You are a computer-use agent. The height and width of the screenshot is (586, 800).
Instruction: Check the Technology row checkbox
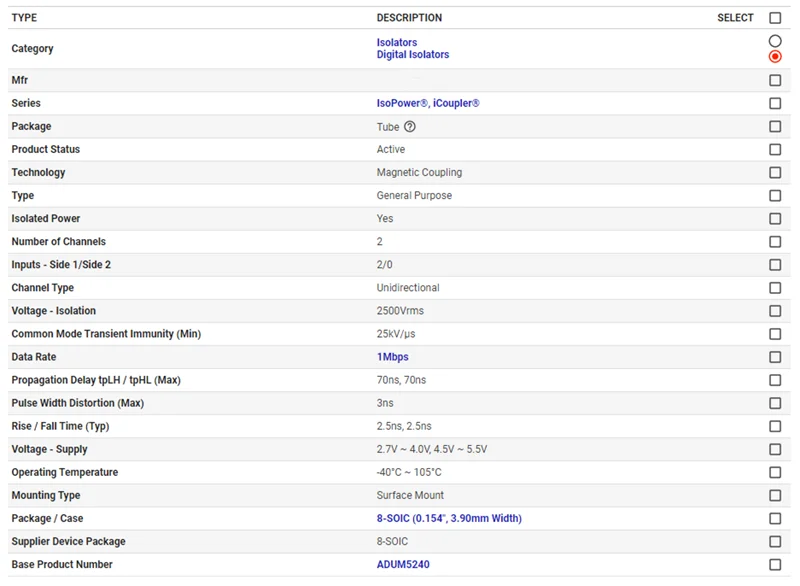click(774, 172)
